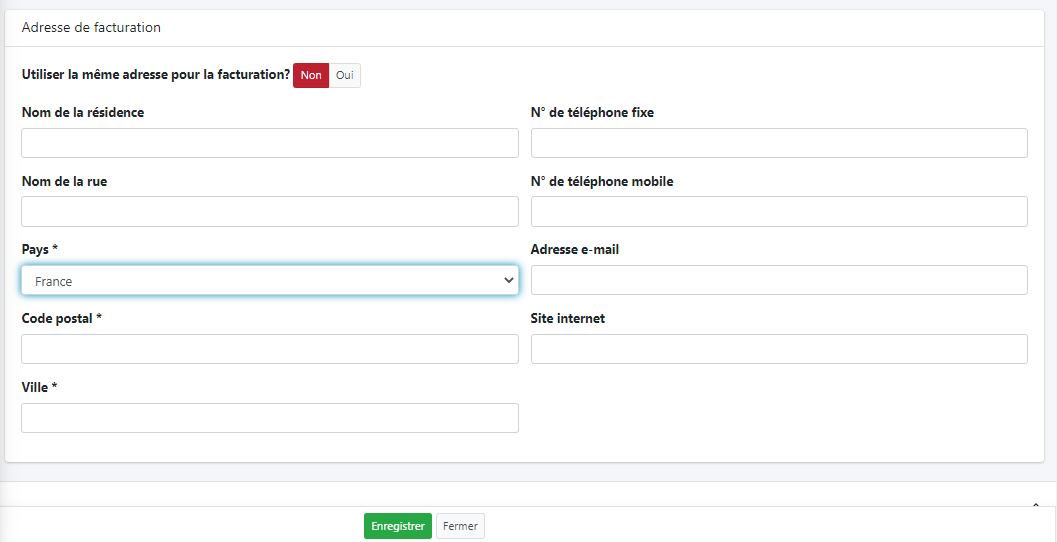The image size is (1057, 542).
Task: Click into the Nom de la rue input
Action: 269,212
